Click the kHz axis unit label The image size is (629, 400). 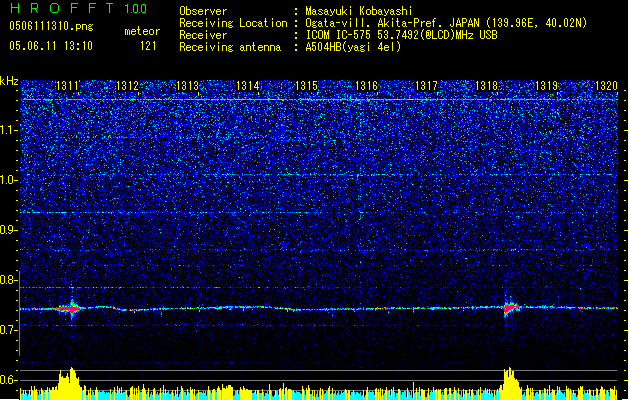9,81
